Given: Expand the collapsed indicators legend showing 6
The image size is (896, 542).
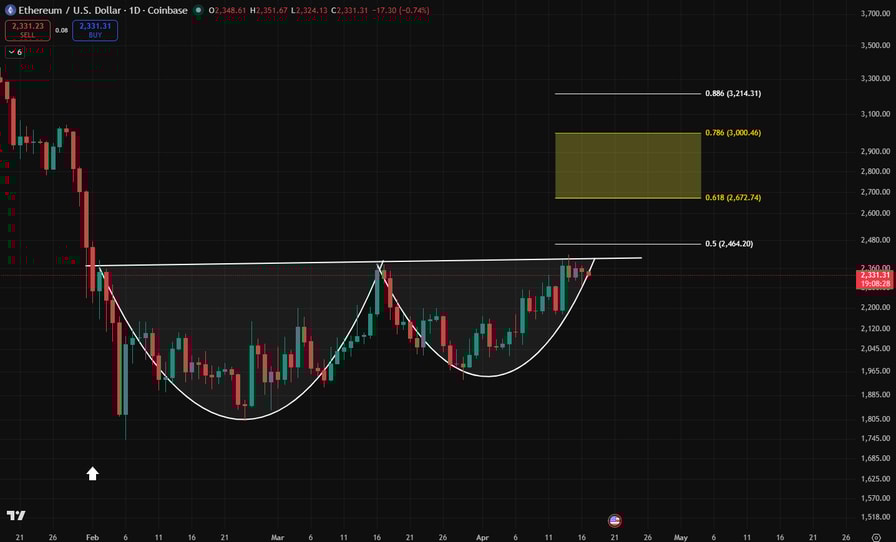Looking at the screenshot, I should pyautogui.click(x=14, y=51).
